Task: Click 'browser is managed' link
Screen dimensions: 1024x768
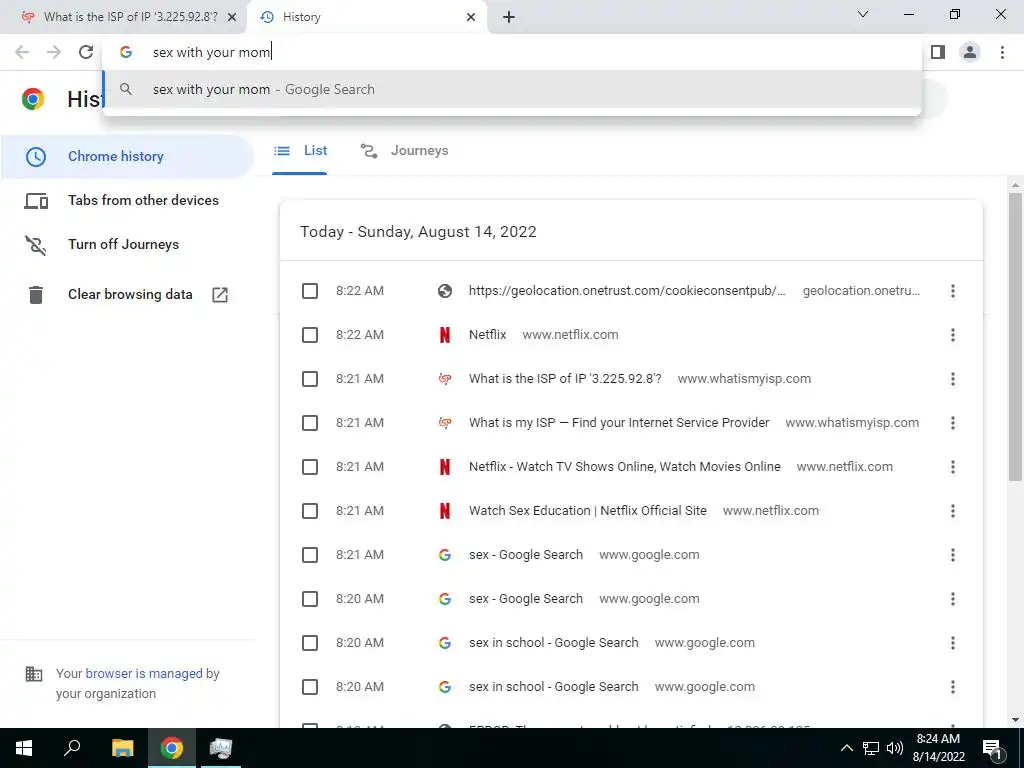Action: (144, 673)
